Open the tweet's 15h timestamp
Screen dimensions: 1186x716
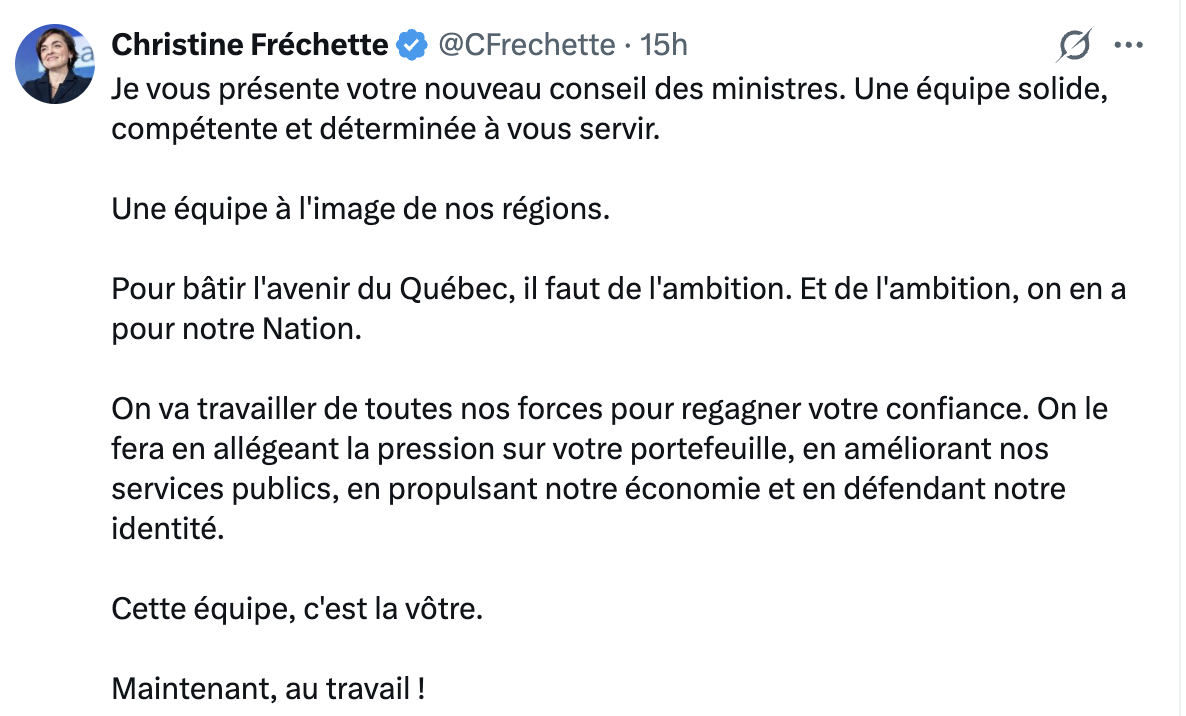(664, 45)
